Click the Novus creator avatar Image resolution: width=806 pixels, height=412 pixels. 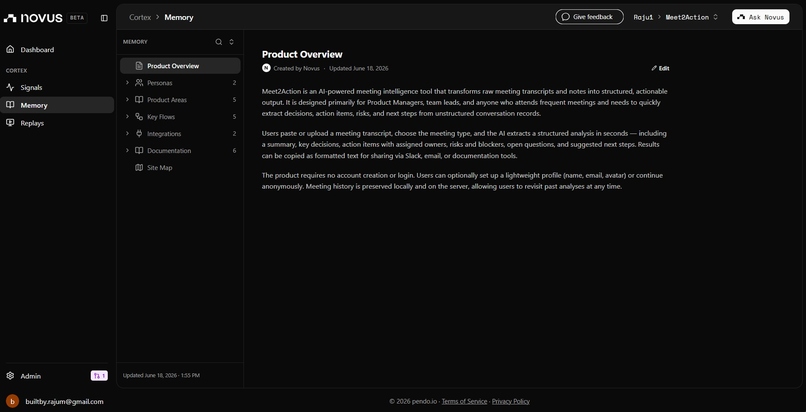(266, 68)
